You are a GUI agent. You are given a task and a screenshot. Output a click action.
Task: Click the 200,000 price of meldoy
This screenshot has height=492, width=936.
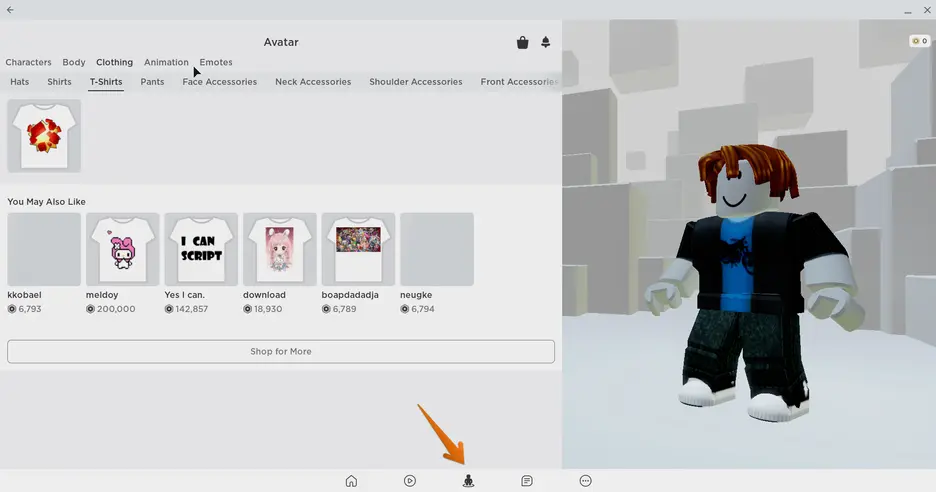click(111, 309)
